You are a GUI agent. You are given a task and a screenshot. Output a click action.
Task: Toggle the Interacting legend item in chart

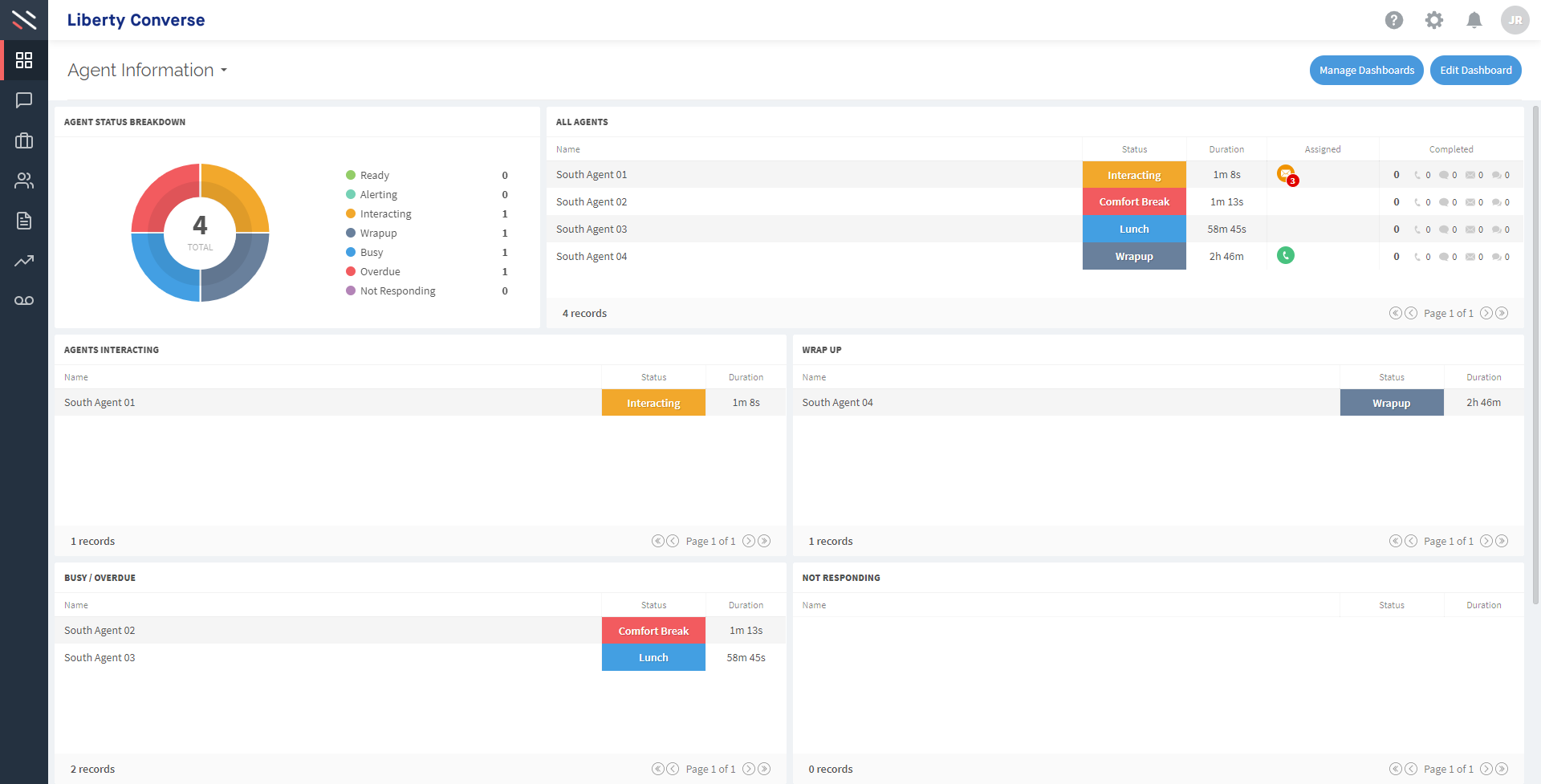(385, 214)
